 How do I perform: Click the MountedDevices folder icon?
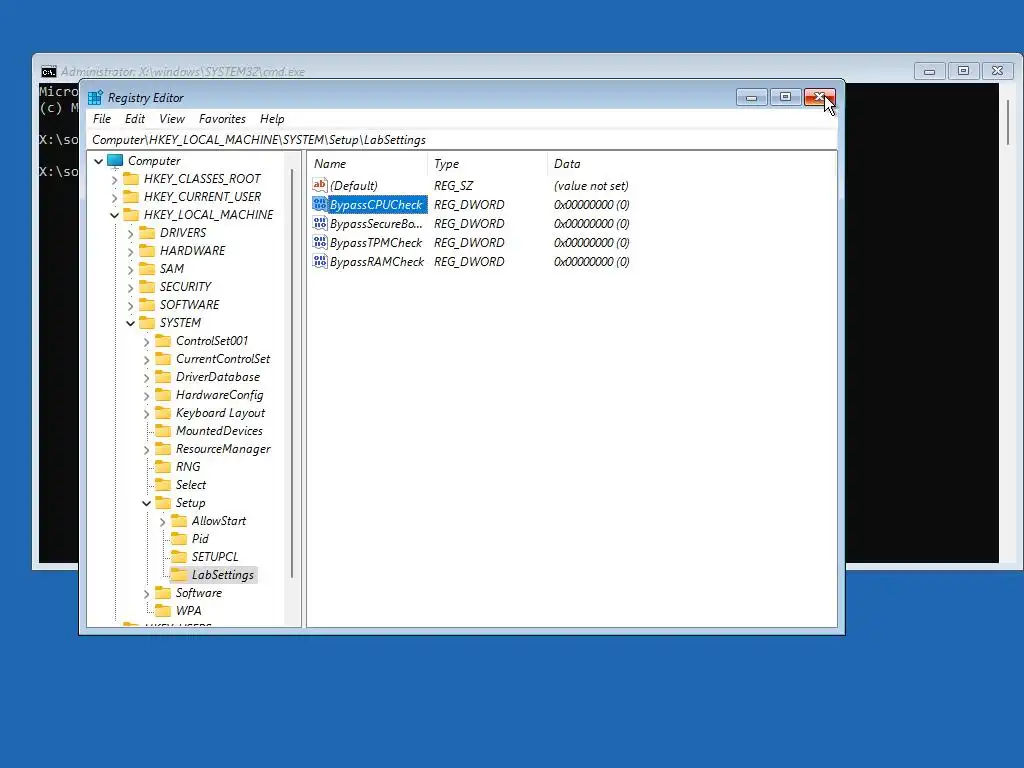[x=163, y=431]
